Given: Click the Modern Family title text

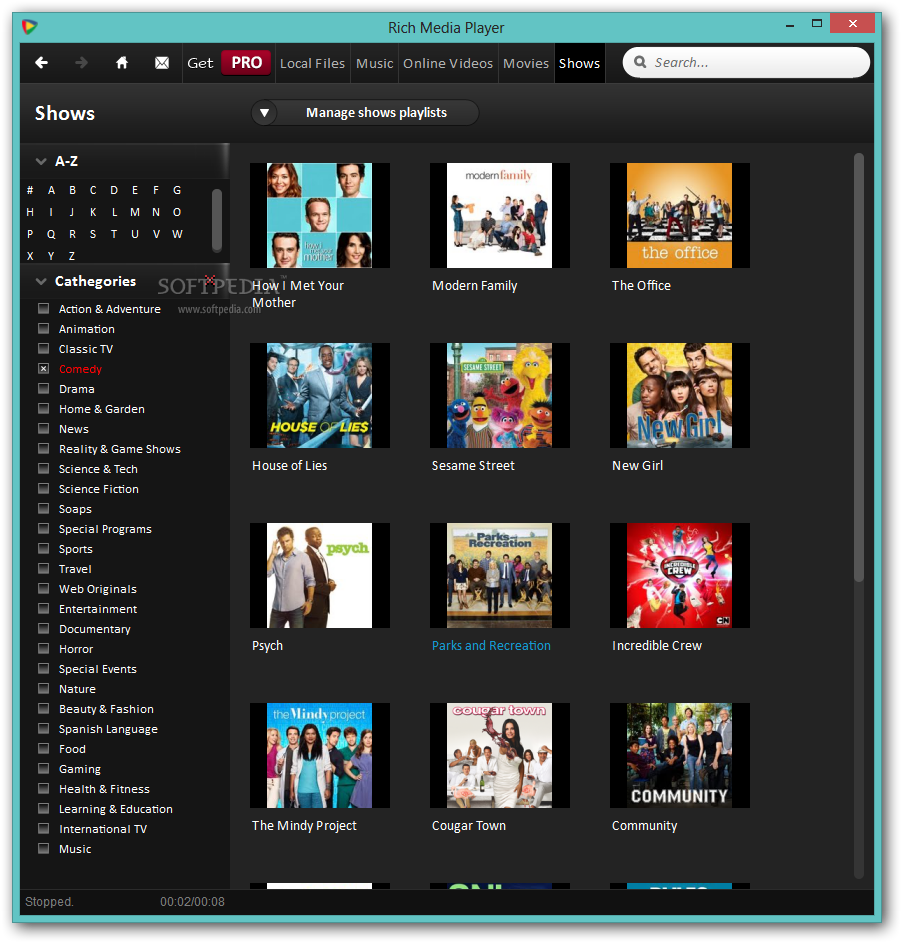Looking at the screenshot, I should 474,286.
